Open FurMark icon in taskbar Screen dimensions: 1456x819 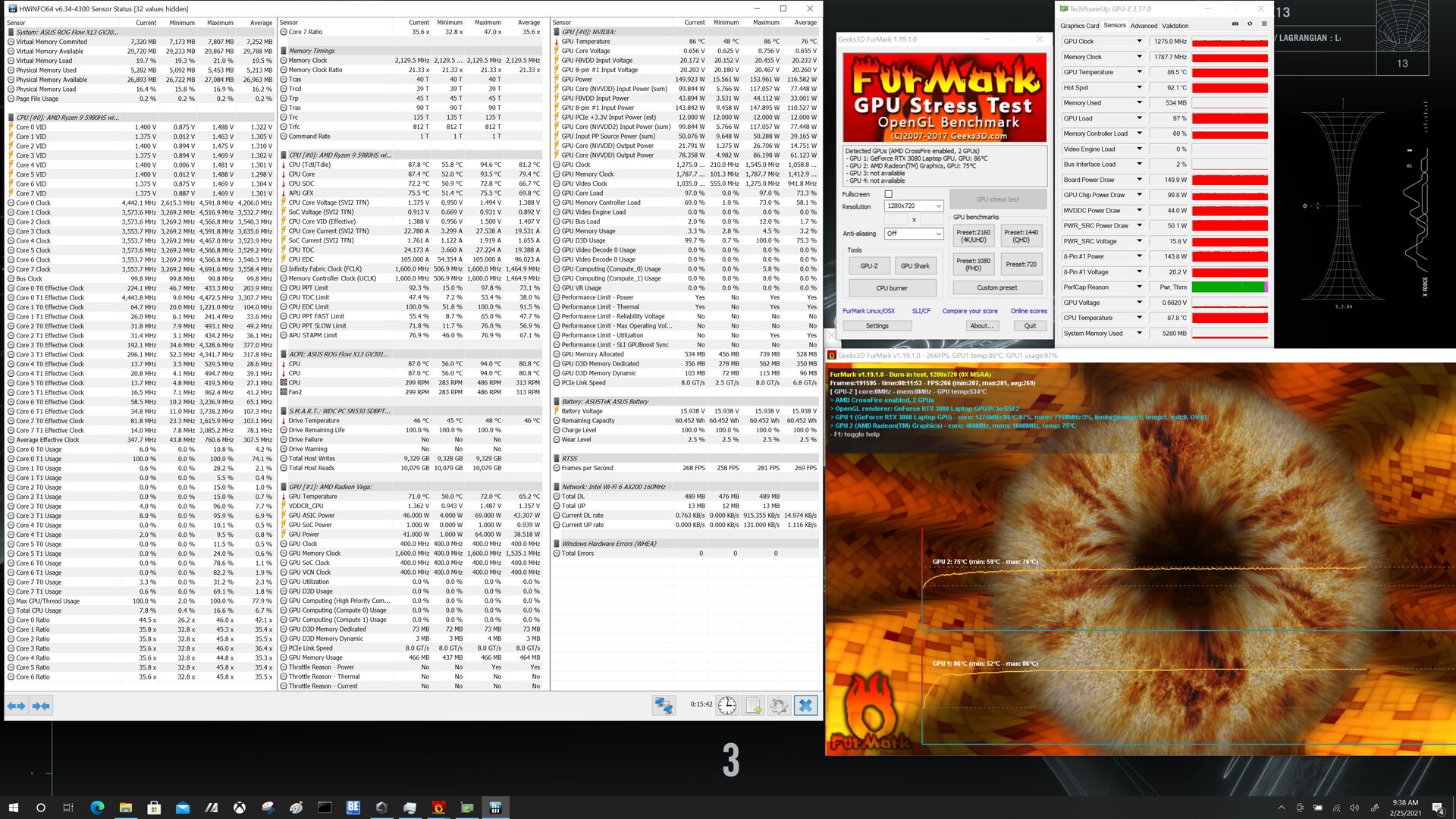tap(438, 808)
